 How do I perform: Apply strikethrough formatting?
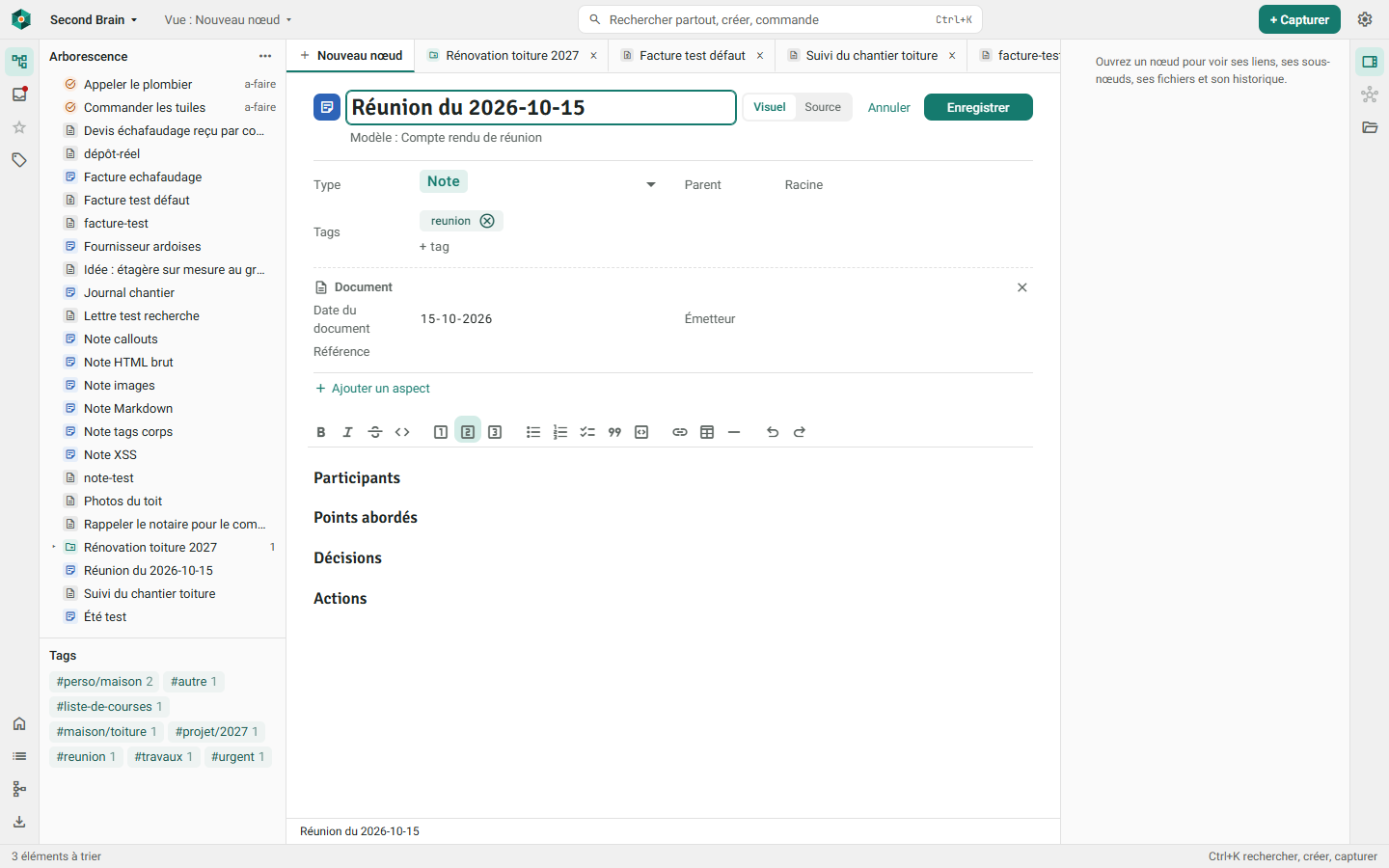pos(375,432)
